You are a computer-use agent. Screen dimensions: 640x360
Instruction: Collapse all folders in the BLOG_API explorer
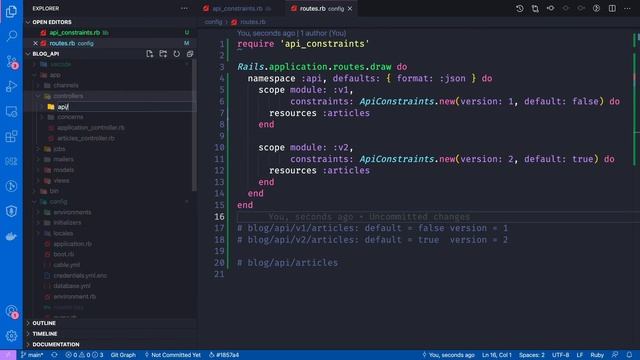click(x=190, y=54)
